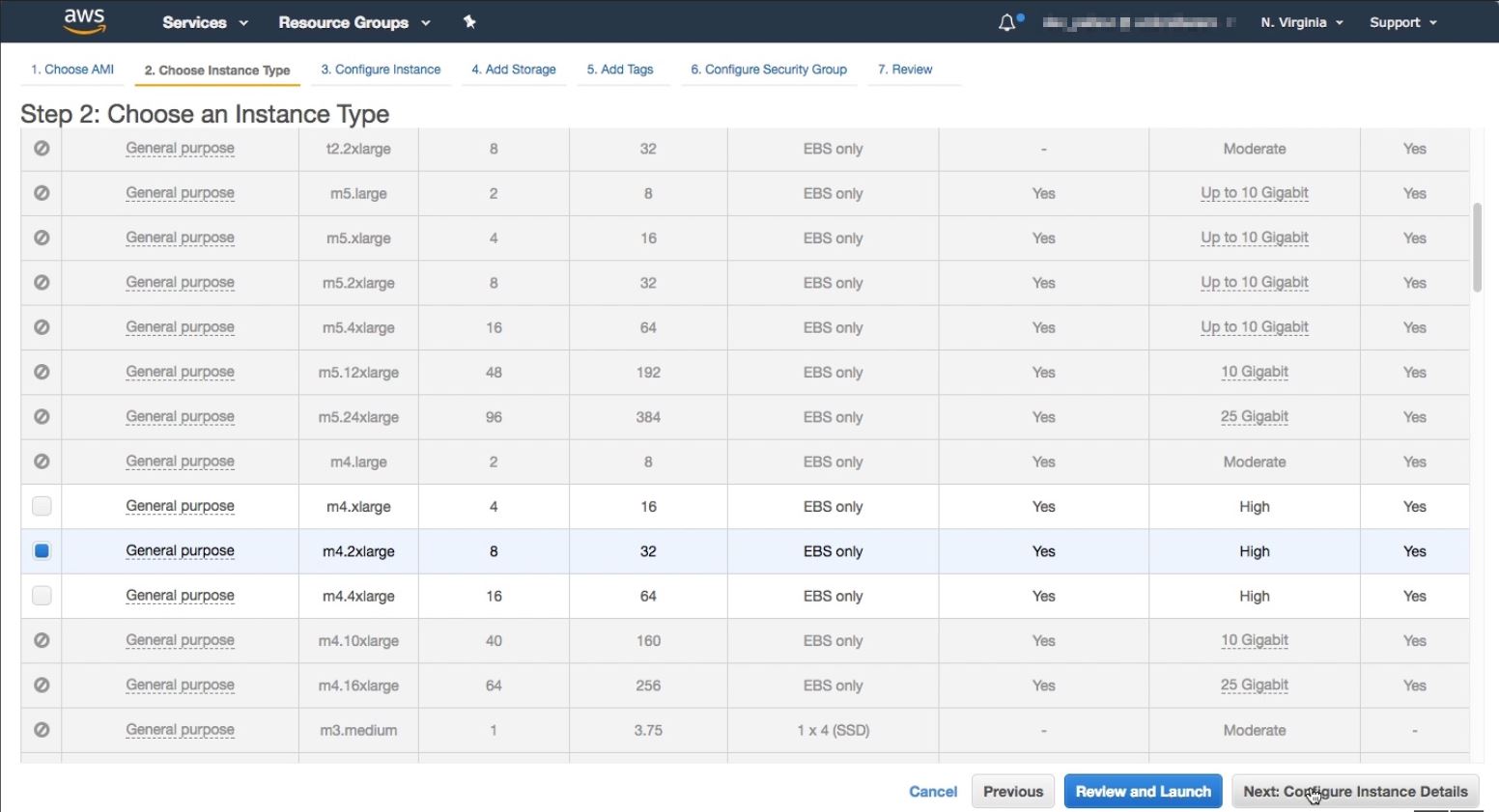The width and height of the screenshot is (1499, 812).
Task: Select the m4.xlarge instance checkbox
Action: coord(42,506)
